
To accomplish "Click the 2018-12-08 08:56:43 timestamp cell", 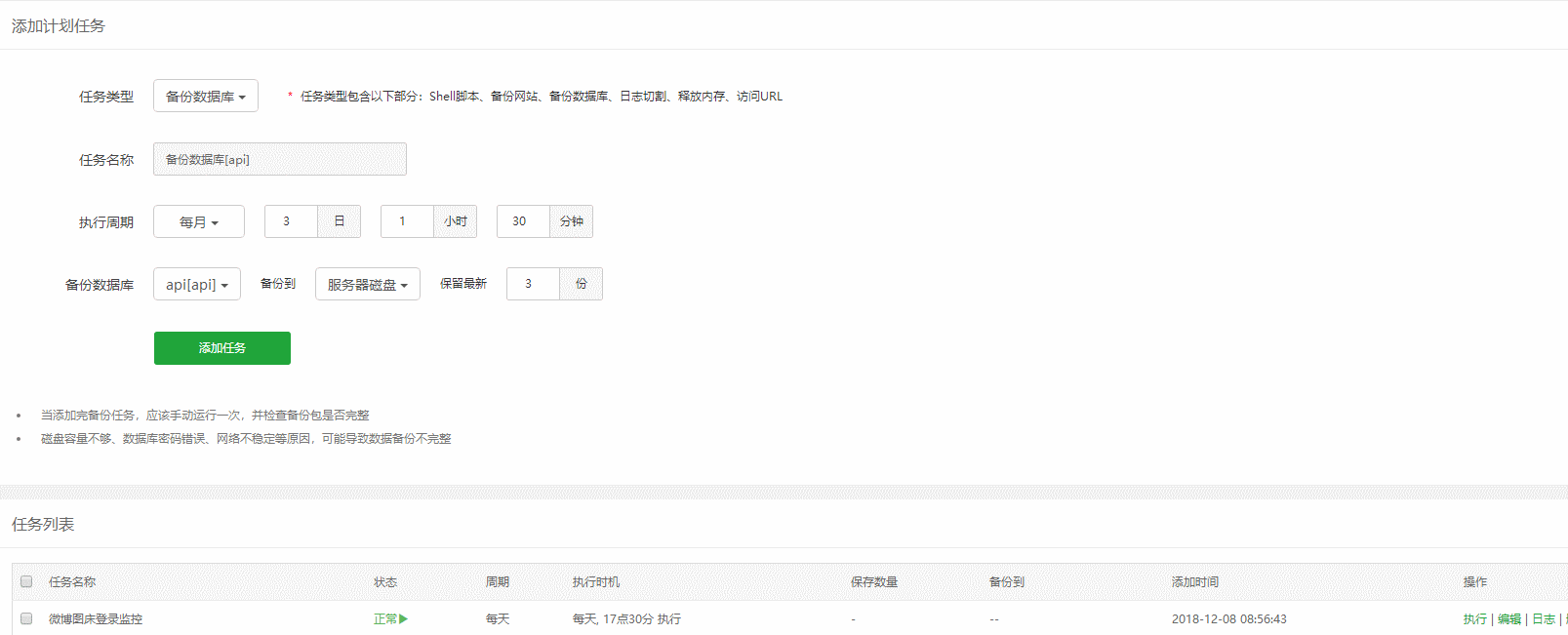I will 1229,618.
